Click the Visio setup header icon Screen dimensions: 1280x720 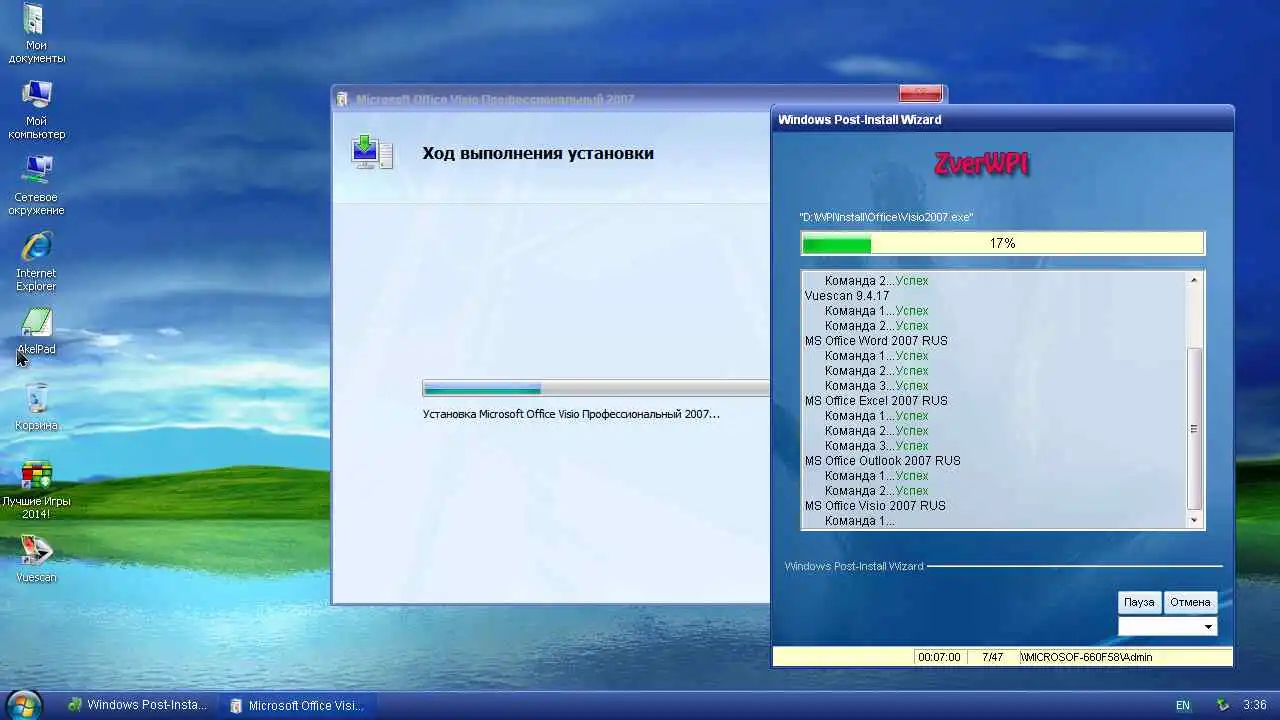pos(372,153)
